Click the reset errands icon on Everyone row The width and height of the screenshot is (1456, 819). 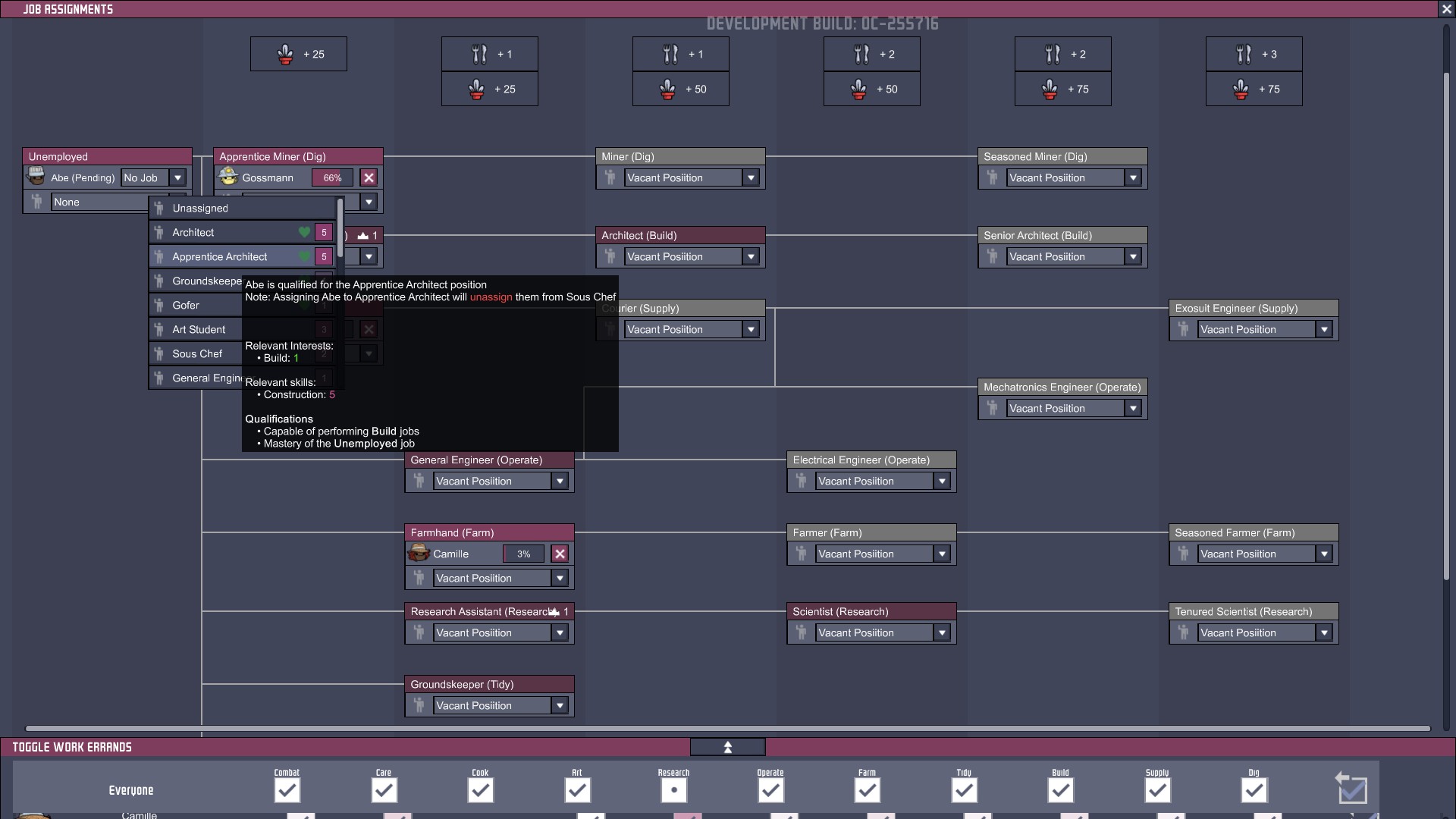click(1351, 789)
